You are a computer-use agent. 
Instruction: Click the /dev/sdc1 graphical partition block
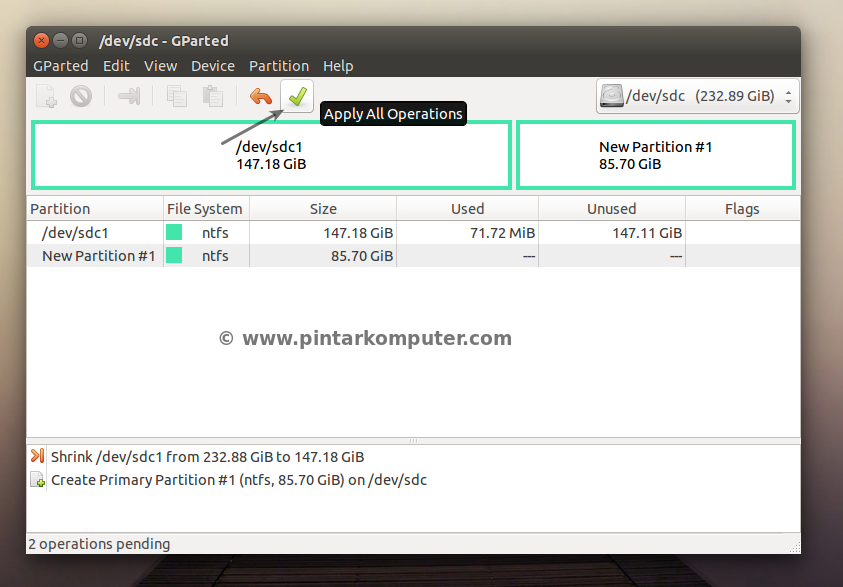point(271,155)
